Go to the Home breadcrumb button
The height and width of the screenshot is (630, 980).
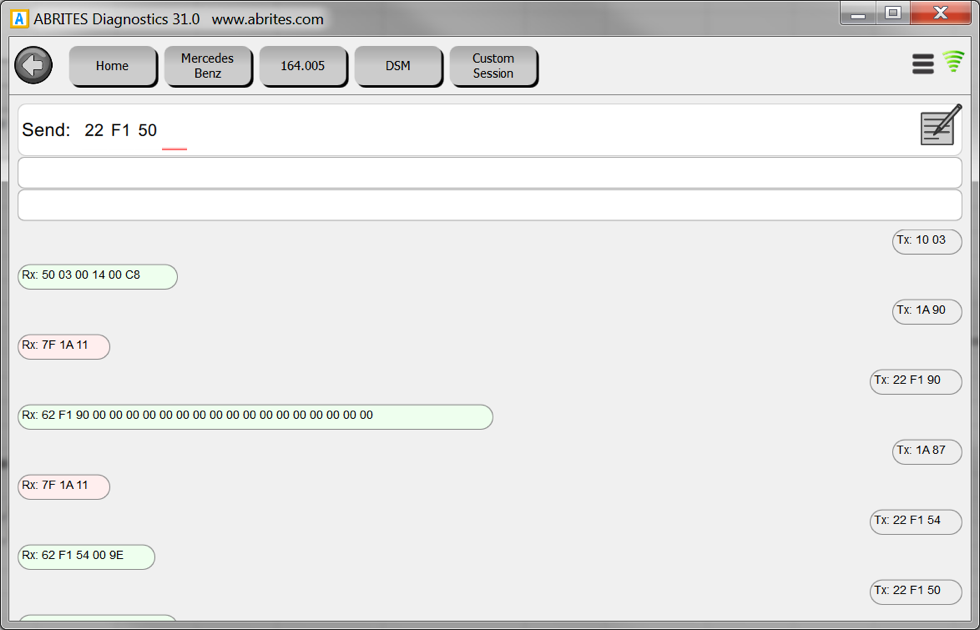(x=112, y=66)
